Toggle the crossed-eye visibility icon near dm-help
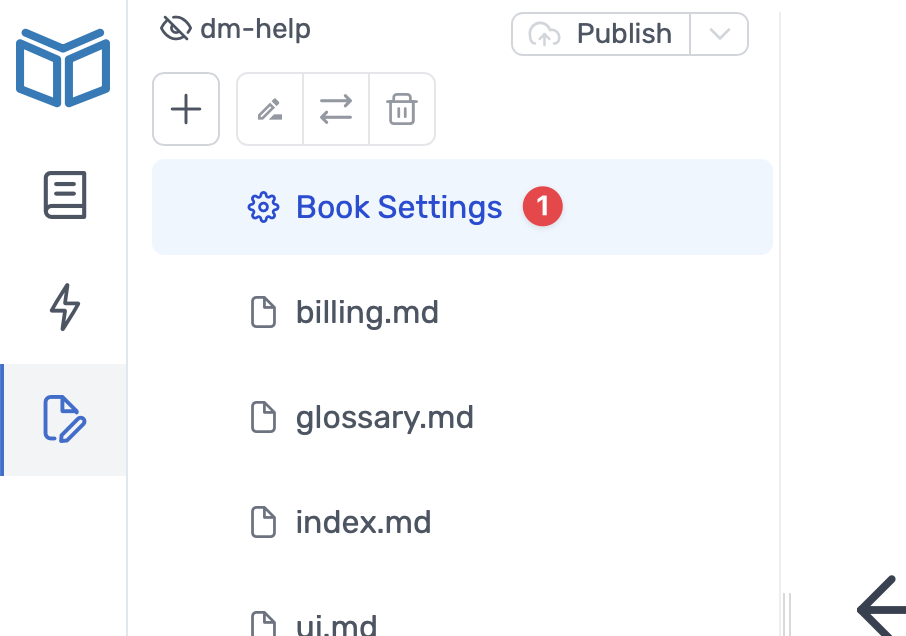906x636 pixels. [176, 28]
